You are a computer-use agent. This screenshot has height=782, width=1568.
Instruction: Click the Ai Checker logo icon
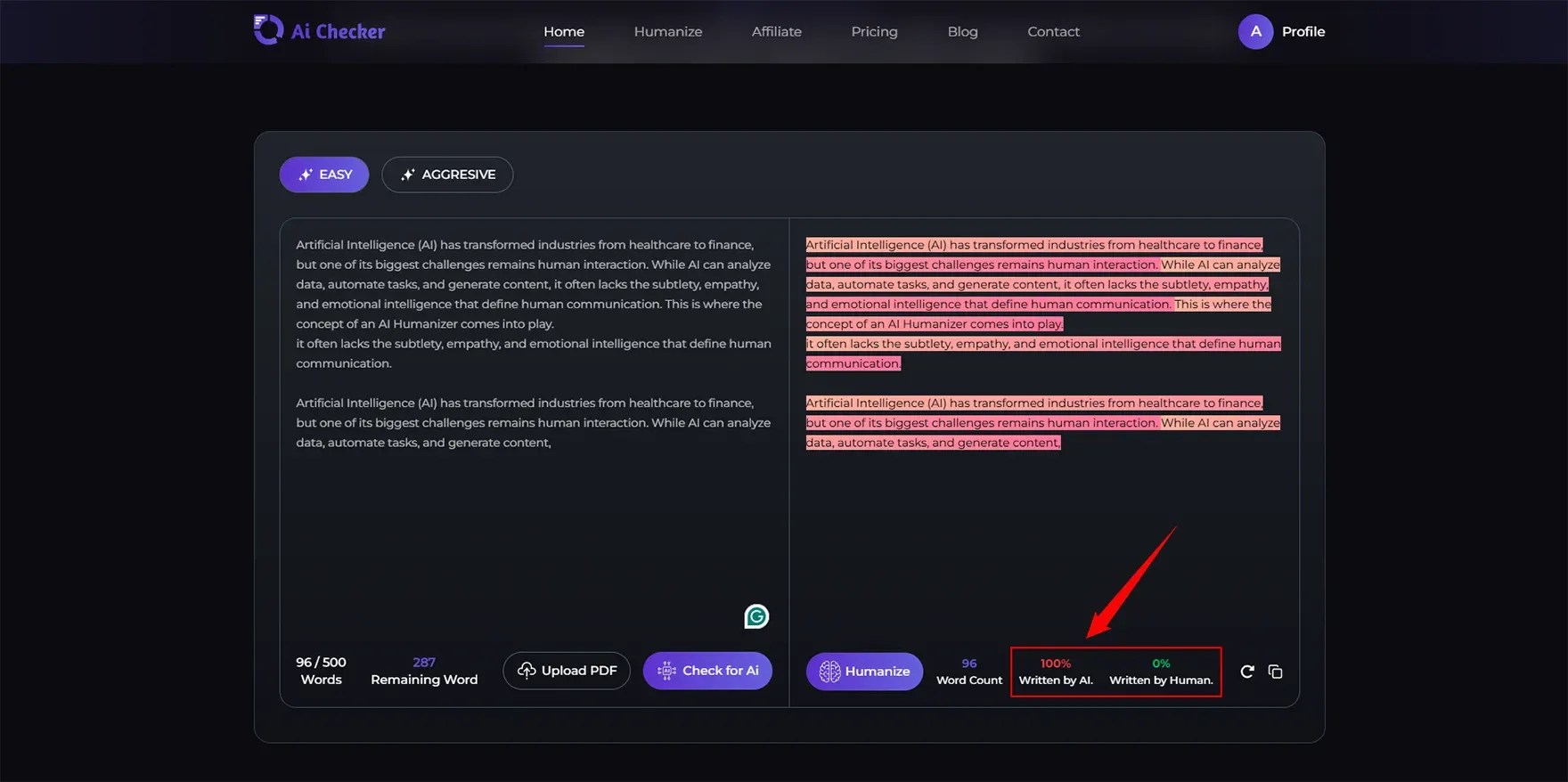267,30
